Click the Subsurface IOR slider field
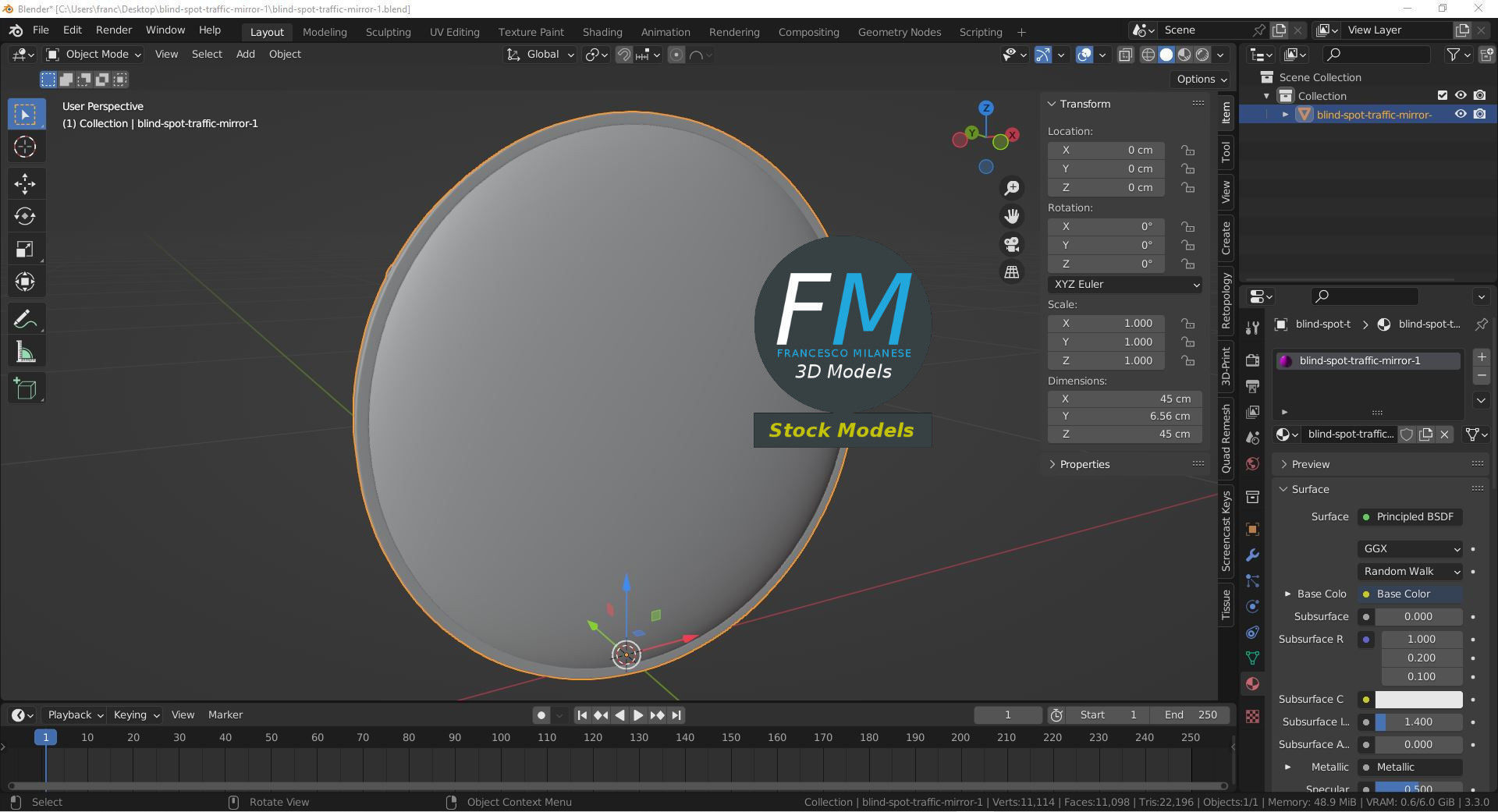1498x812 pixels. click(1418, 722)
